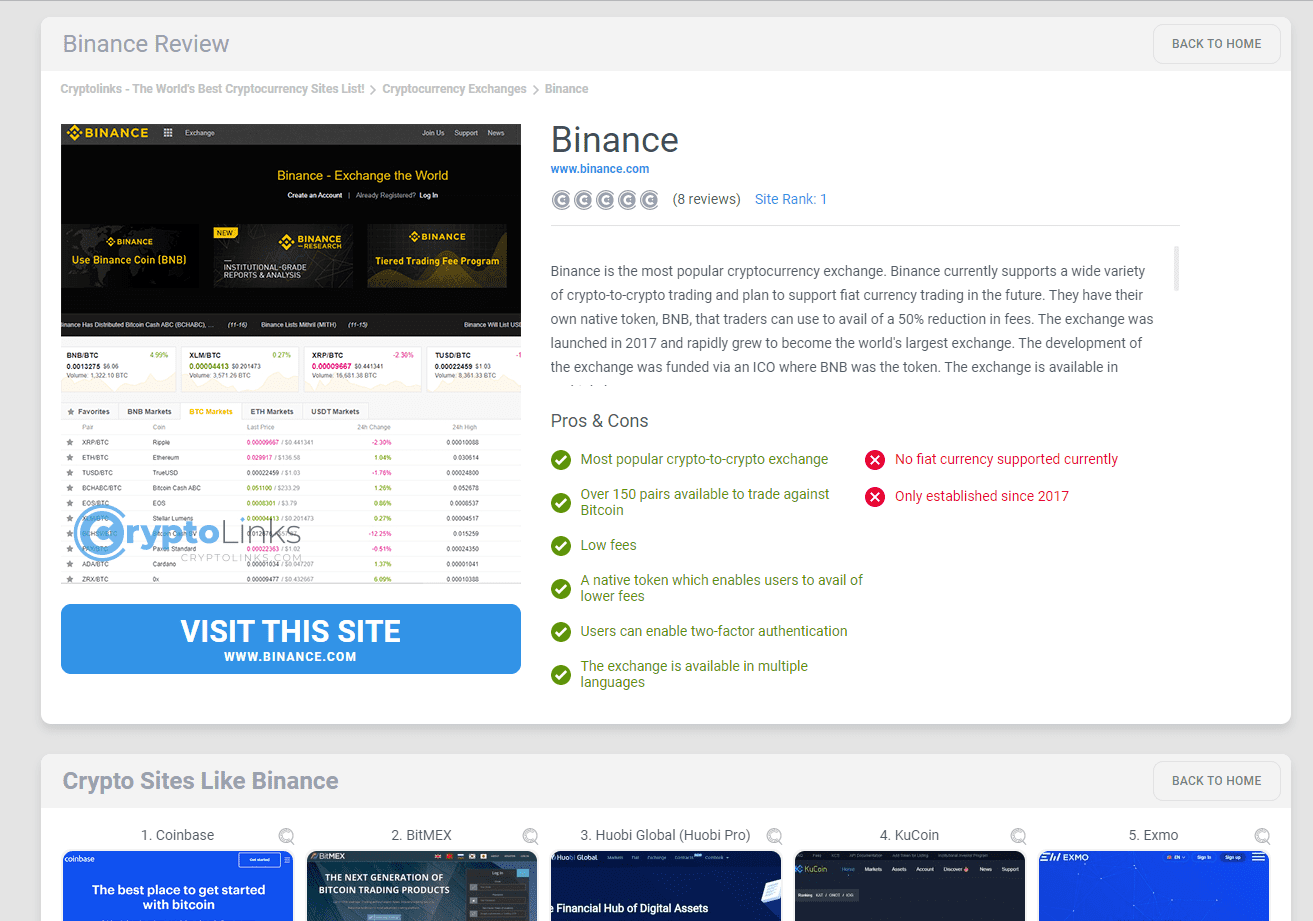This screenshot has height=921, width=1313.
Task: Click red X beside Only established since 2017
Action: (875, 497)
